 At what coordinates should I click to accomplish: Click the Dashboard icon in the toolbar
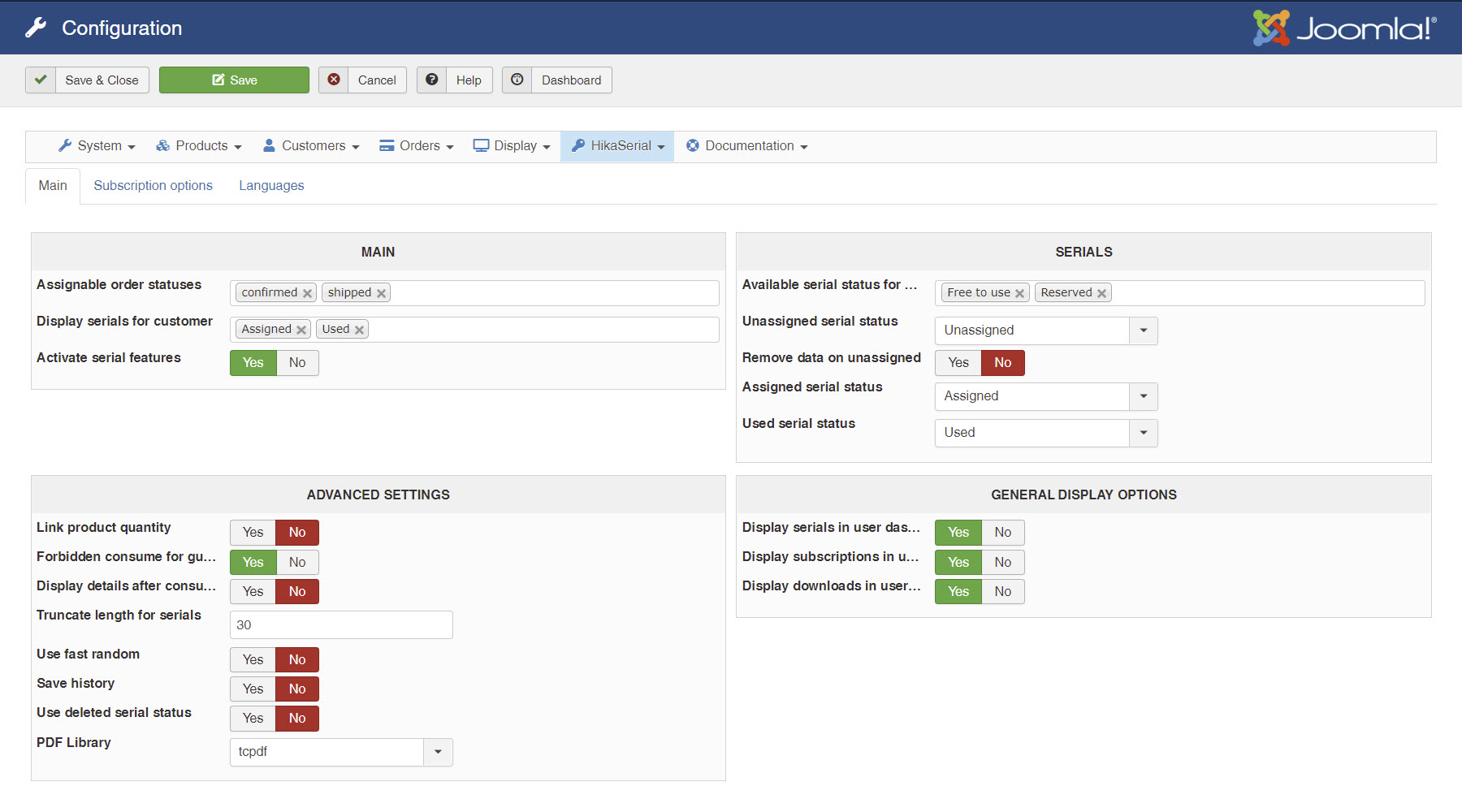[x=517, y=80]
